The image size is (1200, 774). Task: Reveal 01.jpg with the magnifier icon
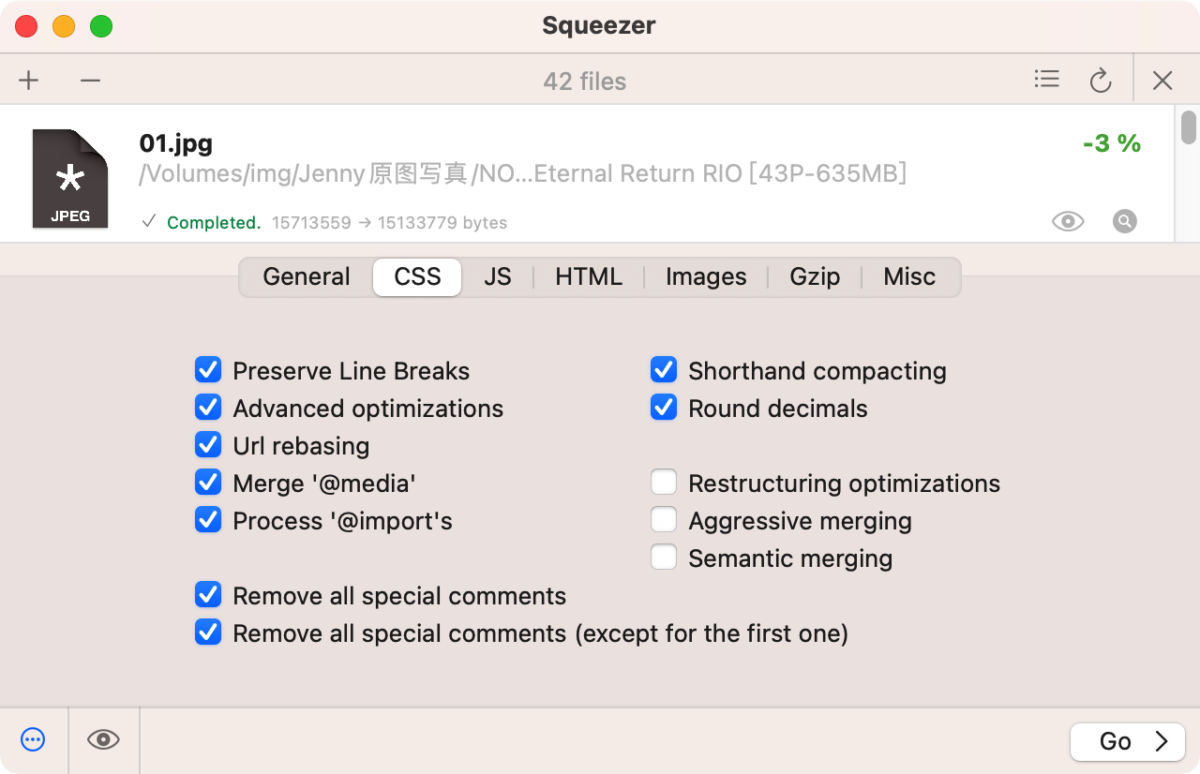point(1125,221)
